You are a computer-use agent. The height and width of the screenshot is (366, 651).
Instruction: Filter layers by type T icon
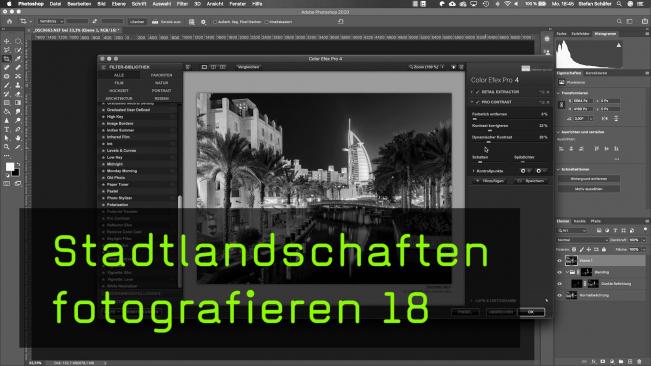pyautogui.click(x=615, y=230)
